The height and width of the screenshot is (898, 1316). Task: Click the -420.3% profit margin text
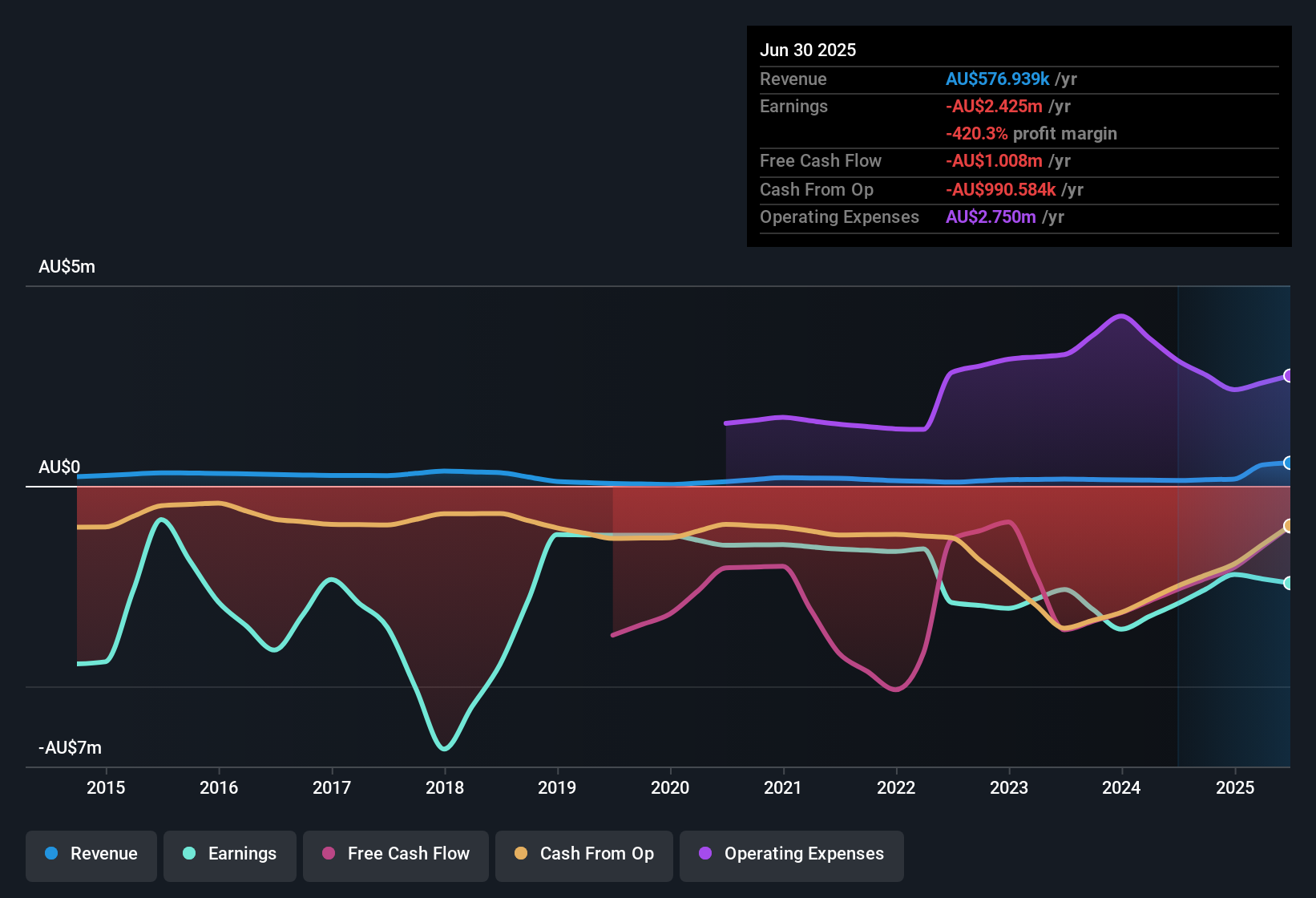point(1032,134)
